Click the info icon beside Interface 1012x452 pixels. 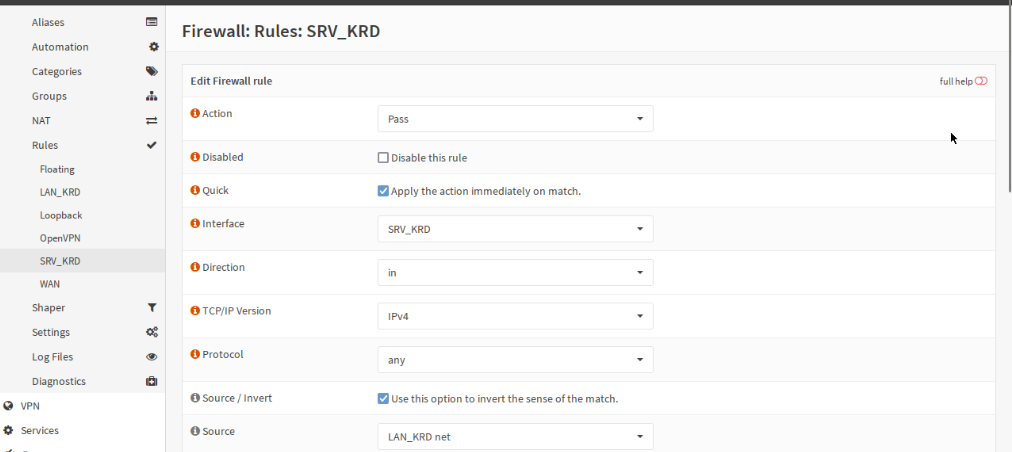[x=195, y=224]
